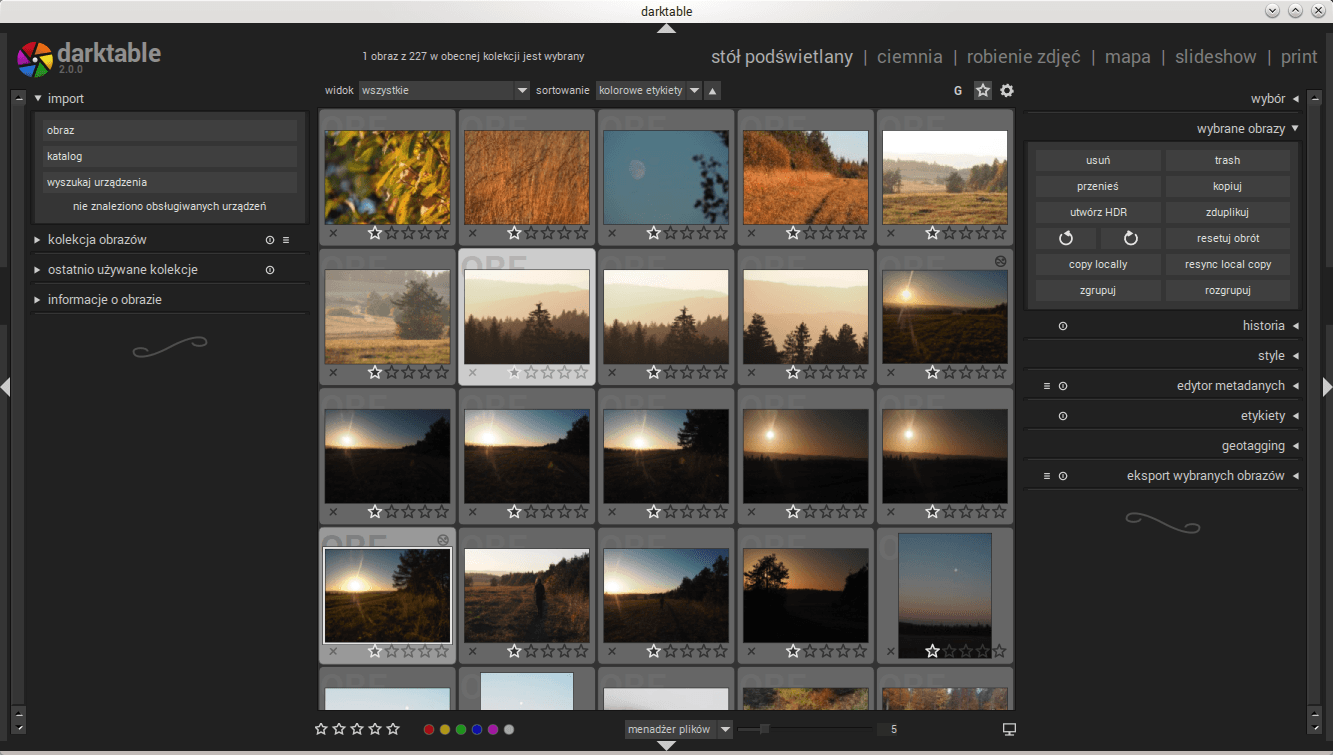This screenshot has height=755, width=1333.
Task: Collapse the left side panel with edge arrow
Action: tap(5, 387)
